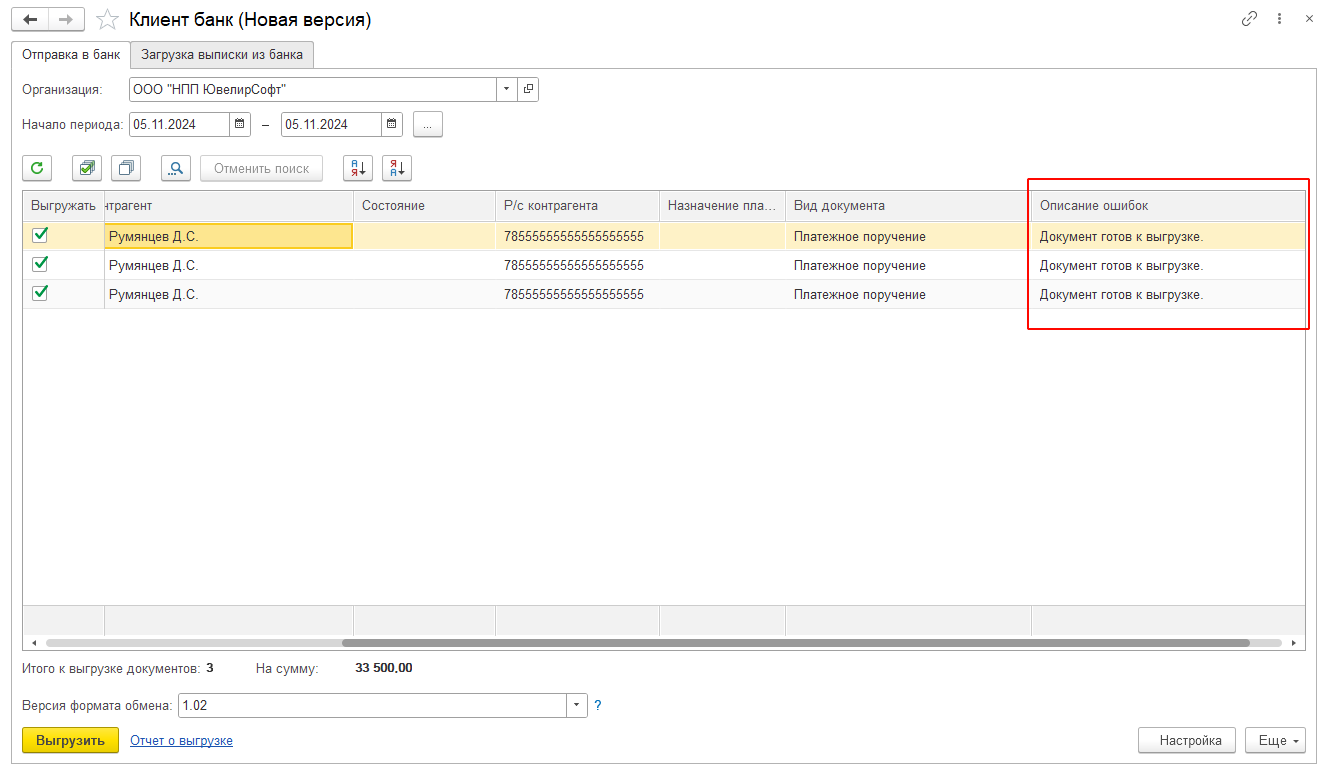1320x769 pixels.
Task: Untick export checkbox in highlighted first row
Action: pos(40,235)
